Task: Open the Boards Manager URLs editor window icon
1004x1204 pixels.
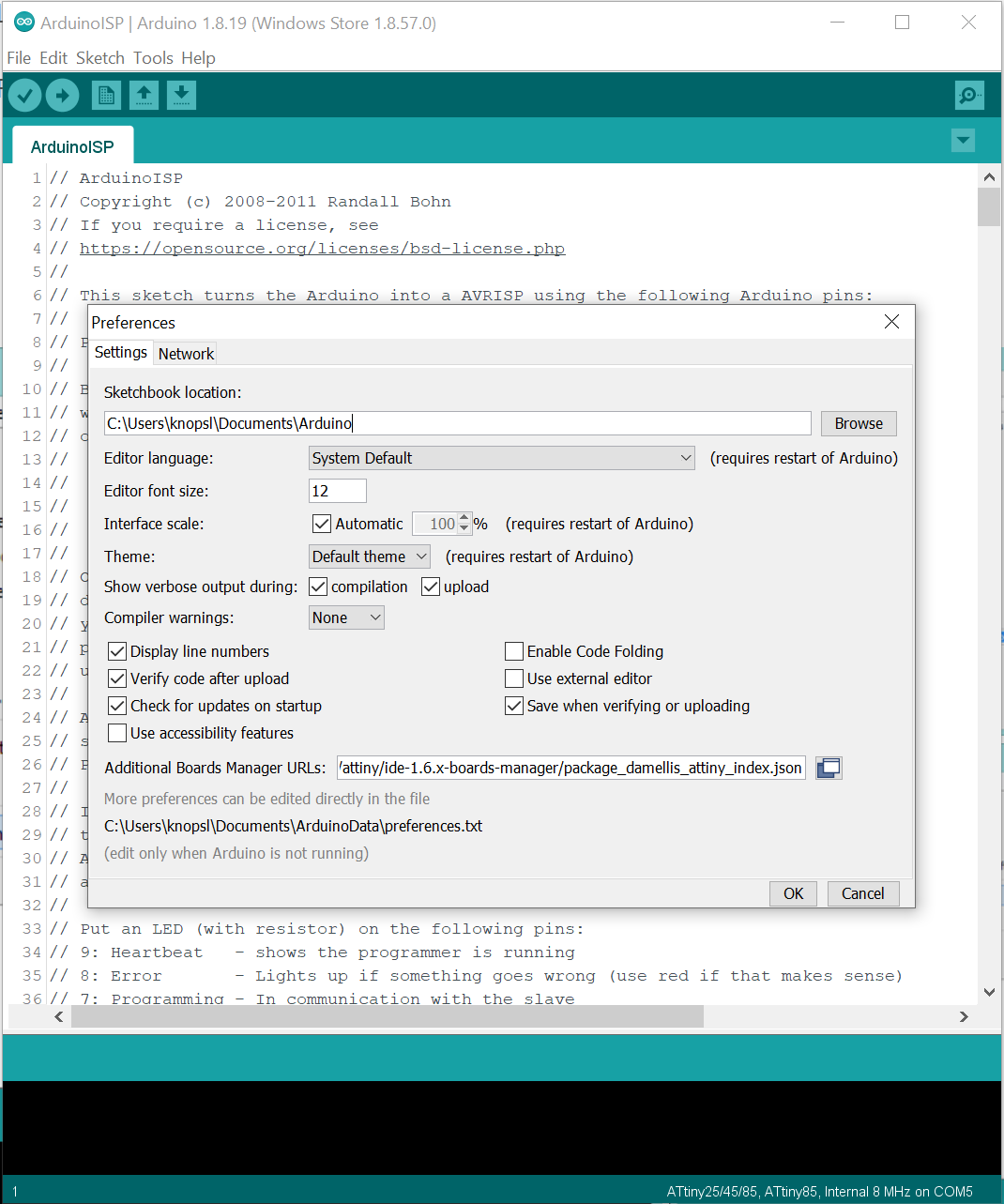Action: point(829,768)
